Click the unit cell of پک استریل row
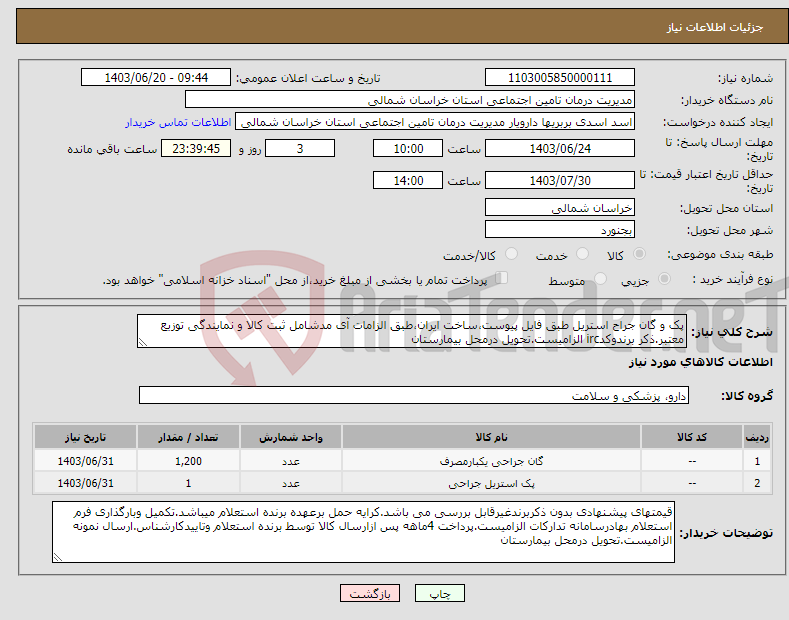789x620 pixels. 291,483
